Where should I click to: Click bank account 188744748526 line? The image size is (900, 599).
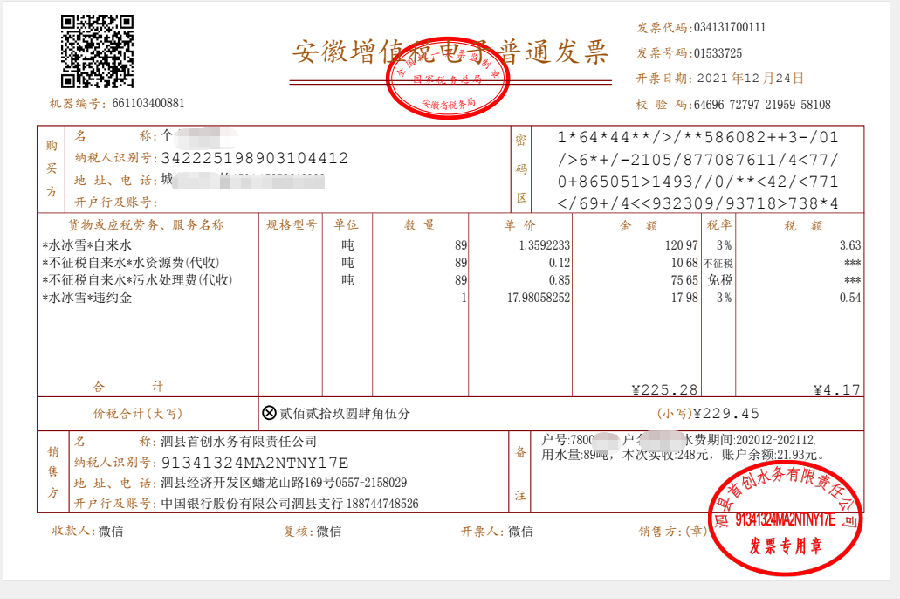pyautogui.click(x=289, y=504)
